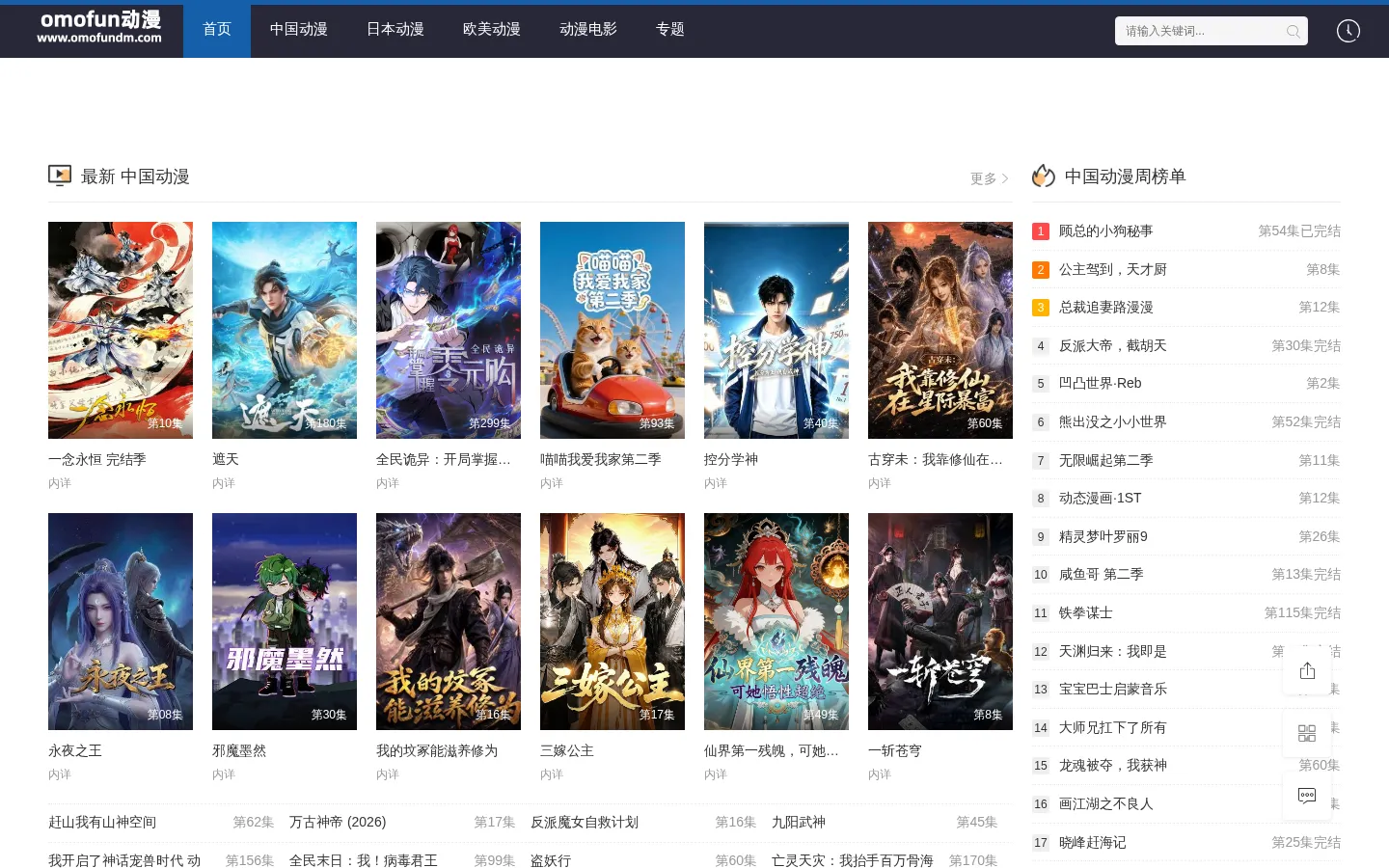Open the 欧美动漫 menu
The height and width of the screenshot is (868, 1389).
click(492, 29)
